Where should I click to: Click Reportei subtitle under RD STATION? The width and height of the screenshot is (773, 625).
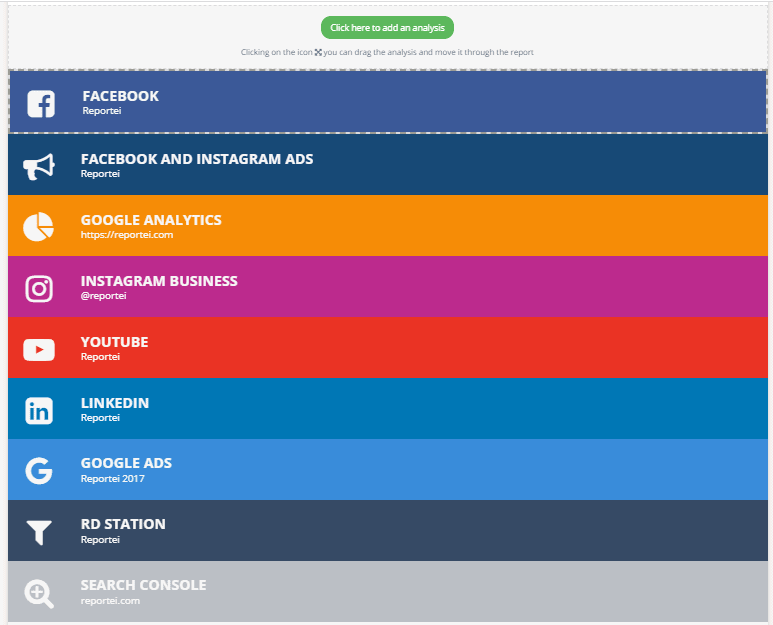point(100,540)
